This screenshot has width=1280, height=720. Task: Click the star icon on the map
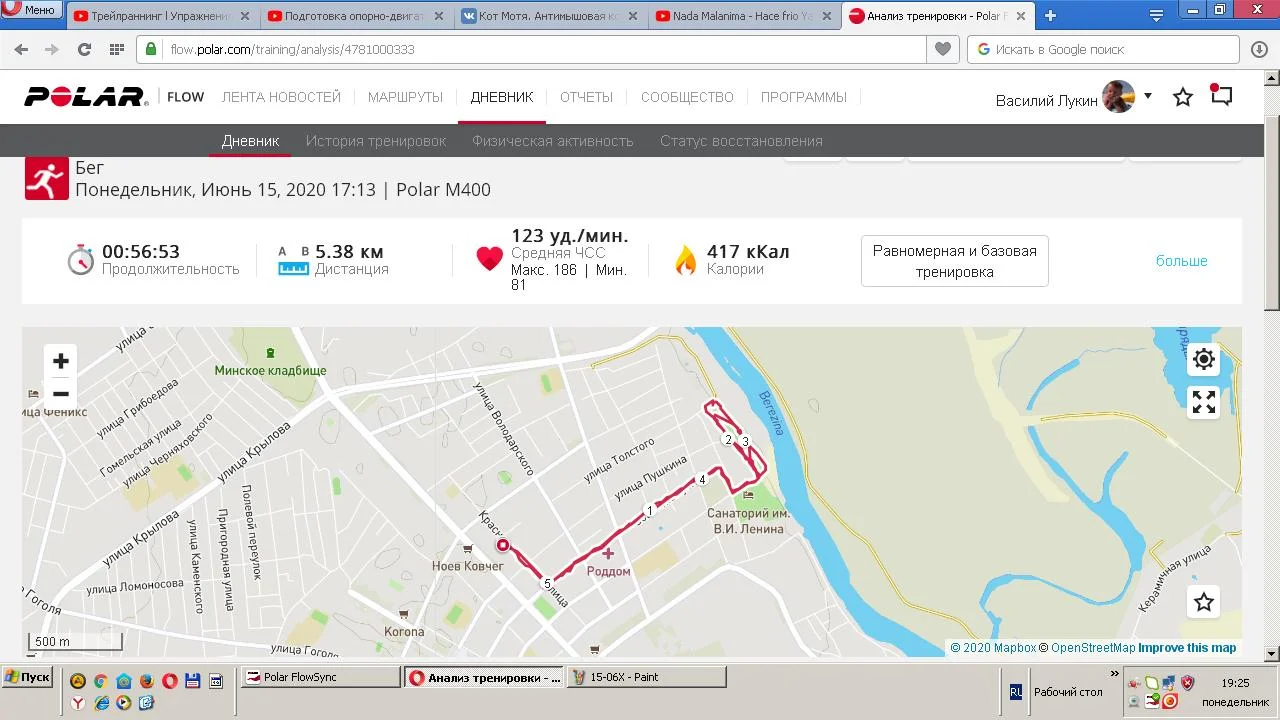[1204, 602]
